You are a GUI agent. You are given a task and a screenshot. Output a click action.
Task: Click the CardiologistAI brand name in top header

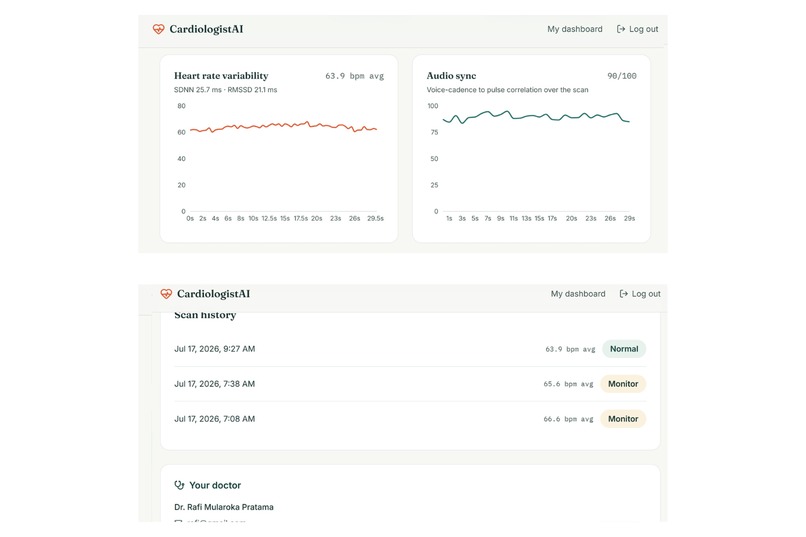206,29
